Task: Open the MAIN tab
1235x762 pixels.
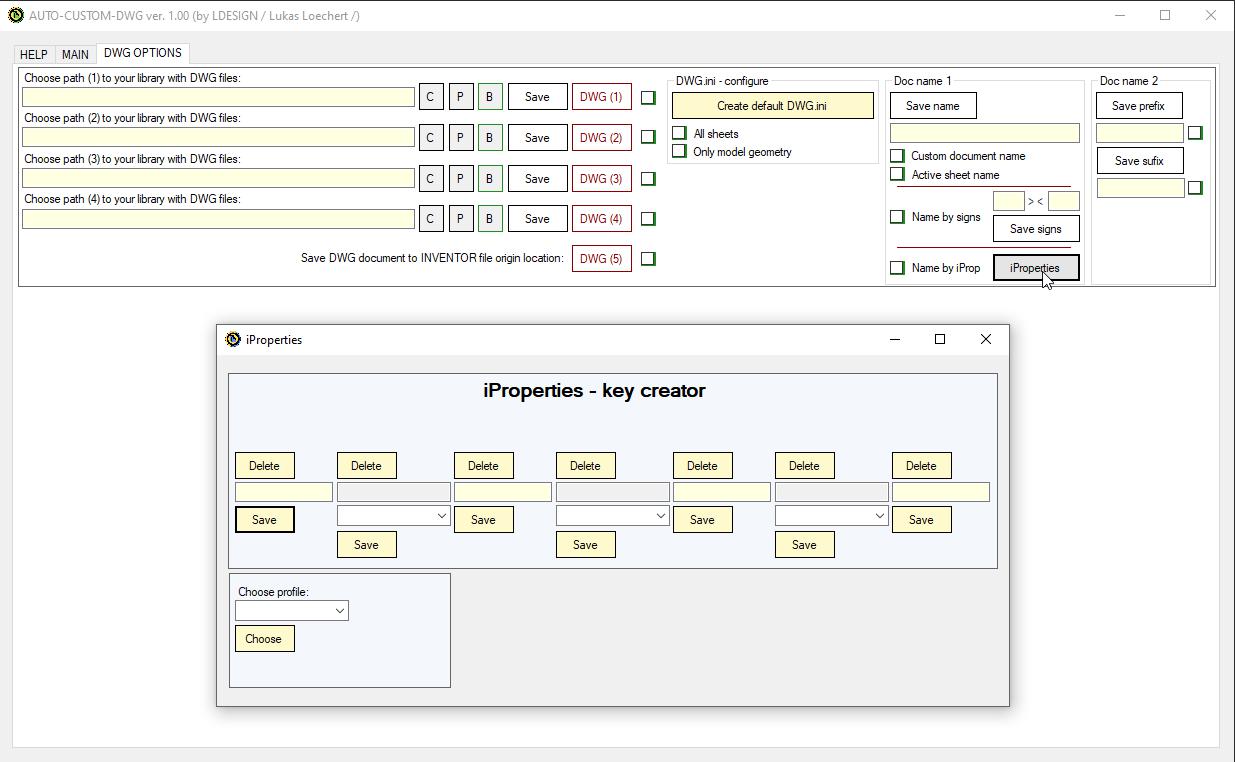Action: (75, 54)
